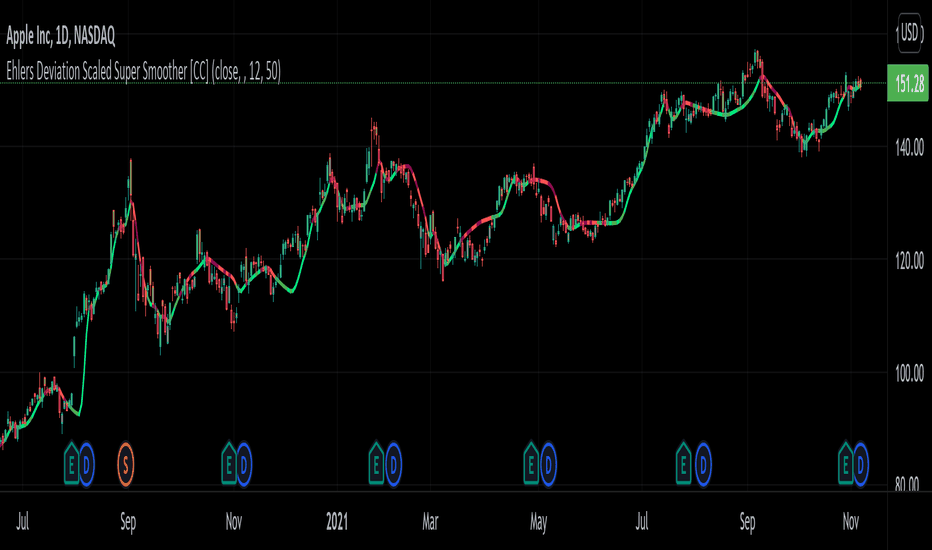
Task: Open the last earnings E marker under the 151.28 price
Action: pyautogui.click(x=845, y=464)
